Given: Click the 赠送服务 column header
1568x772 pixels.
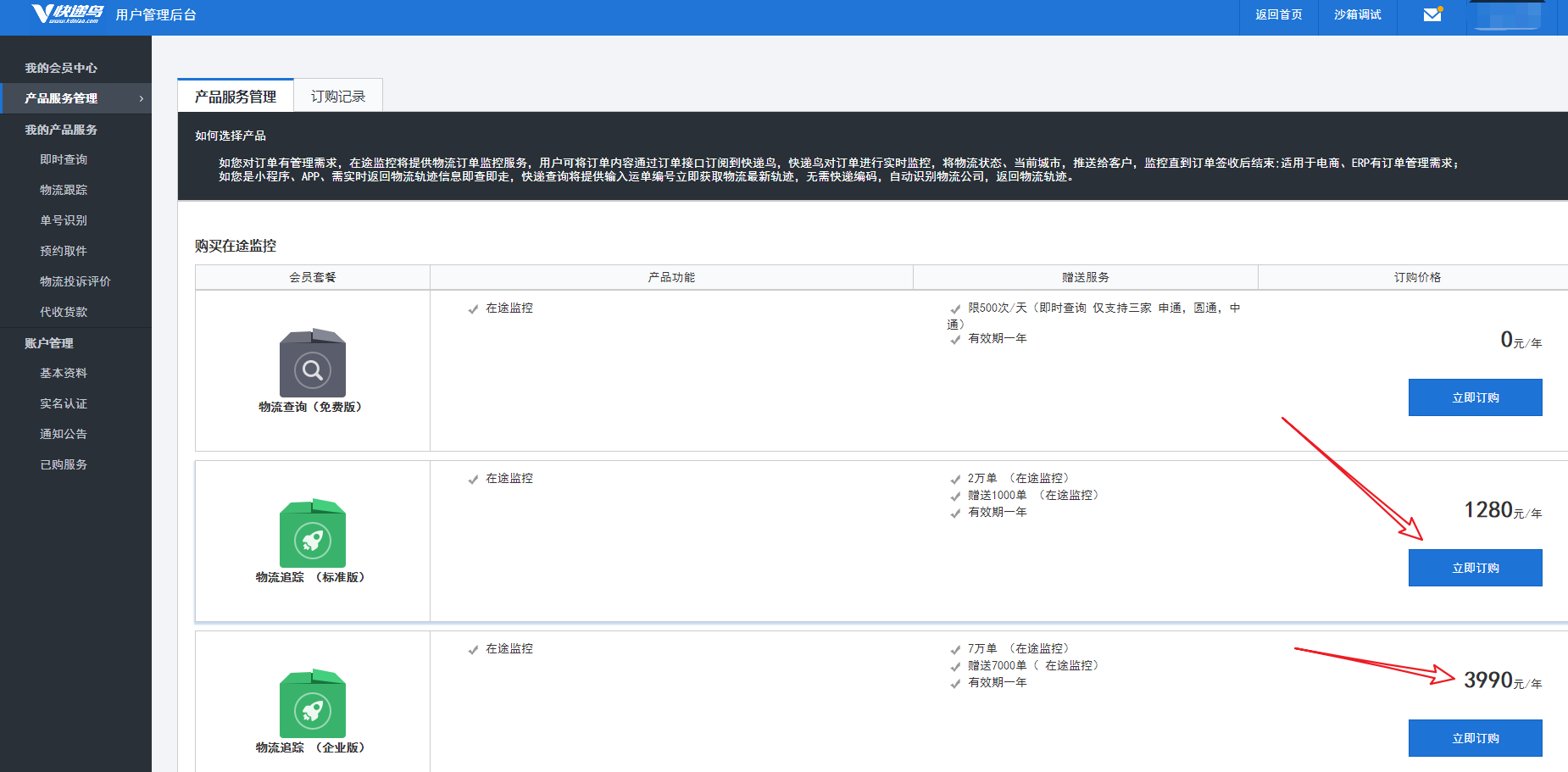Looking at the screenshot, I should pos(1086,277).
